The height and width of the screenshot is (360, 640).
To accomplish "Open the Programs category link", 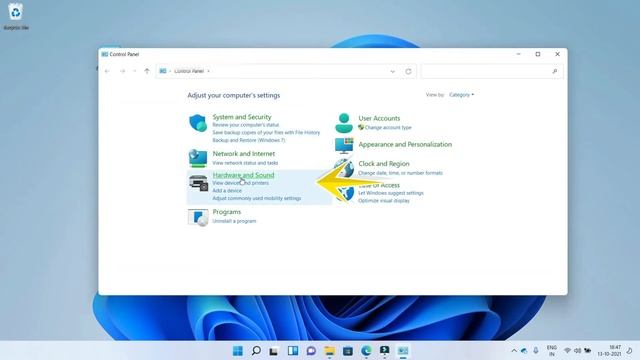I will (227, 212).
